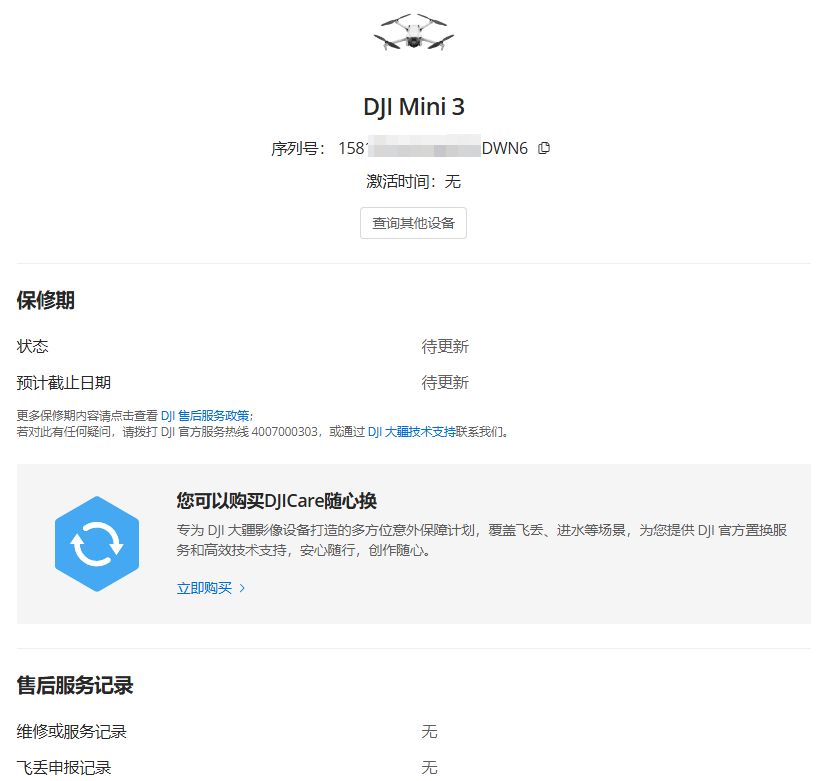825x781 pixels.
Task: Select the DJI Mini 3 product title
Action: pyautogui.click(x=414, y=107)
